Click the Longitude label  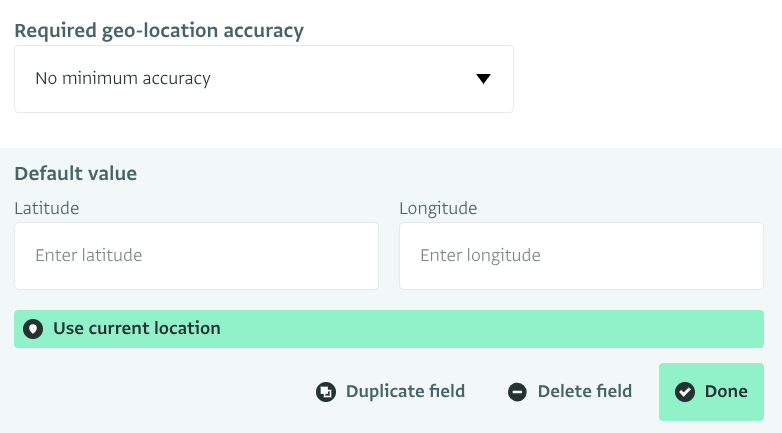438,209
